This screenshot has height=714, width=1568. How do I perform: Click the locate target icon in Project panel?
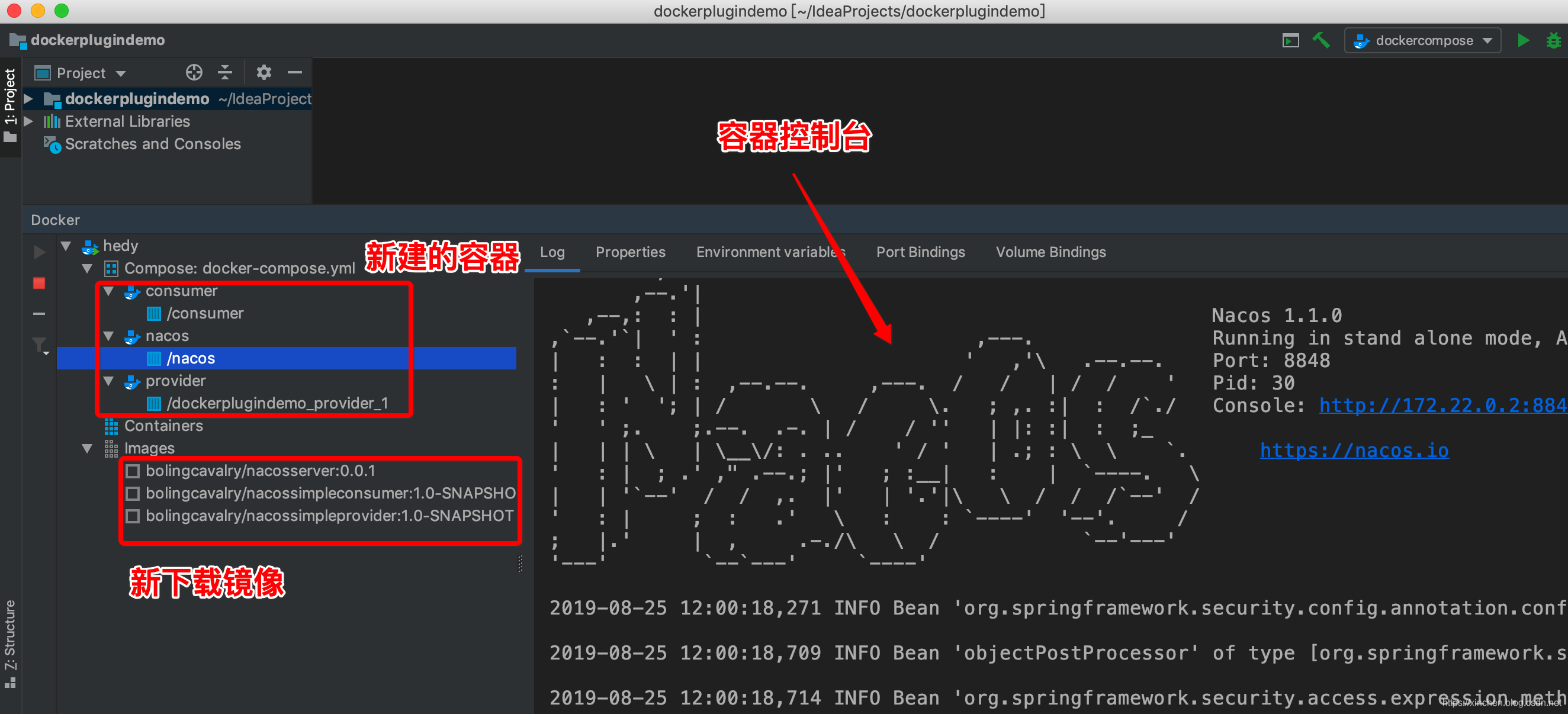[x=194, y=73]
